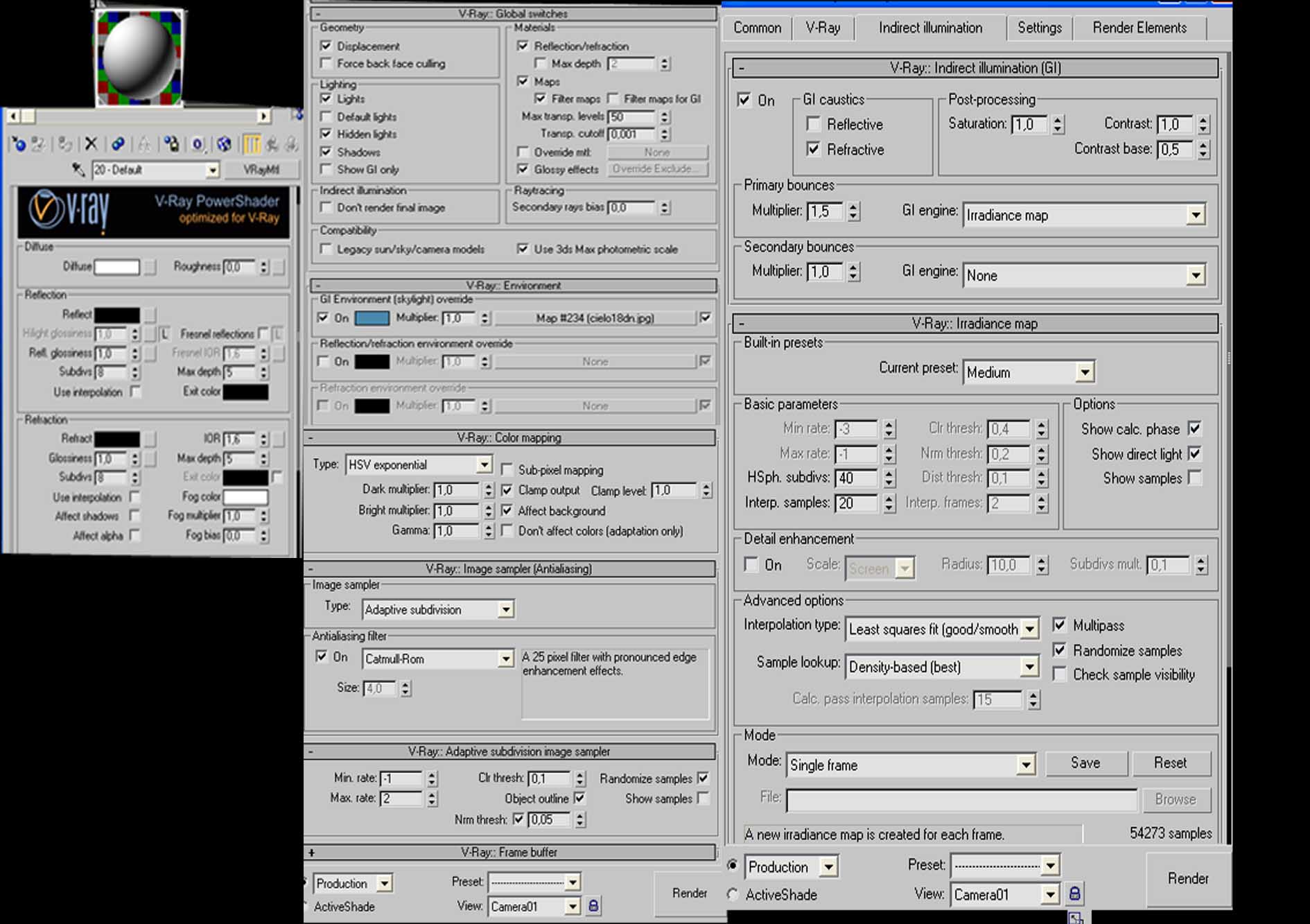Image resolution: width=1310 pixels, height=924 pixels.
Task: Click the Make Material Copy icon
Action: pos(118,144)
